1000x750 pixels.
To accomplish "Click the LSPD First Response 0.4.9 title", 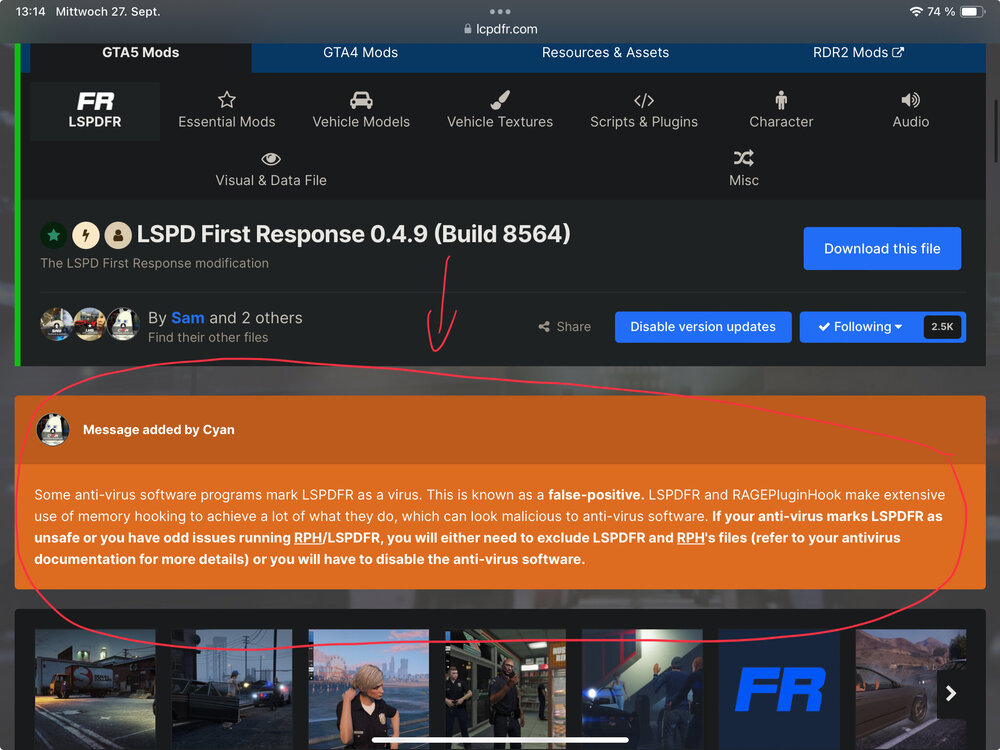I will coord(353,234).
